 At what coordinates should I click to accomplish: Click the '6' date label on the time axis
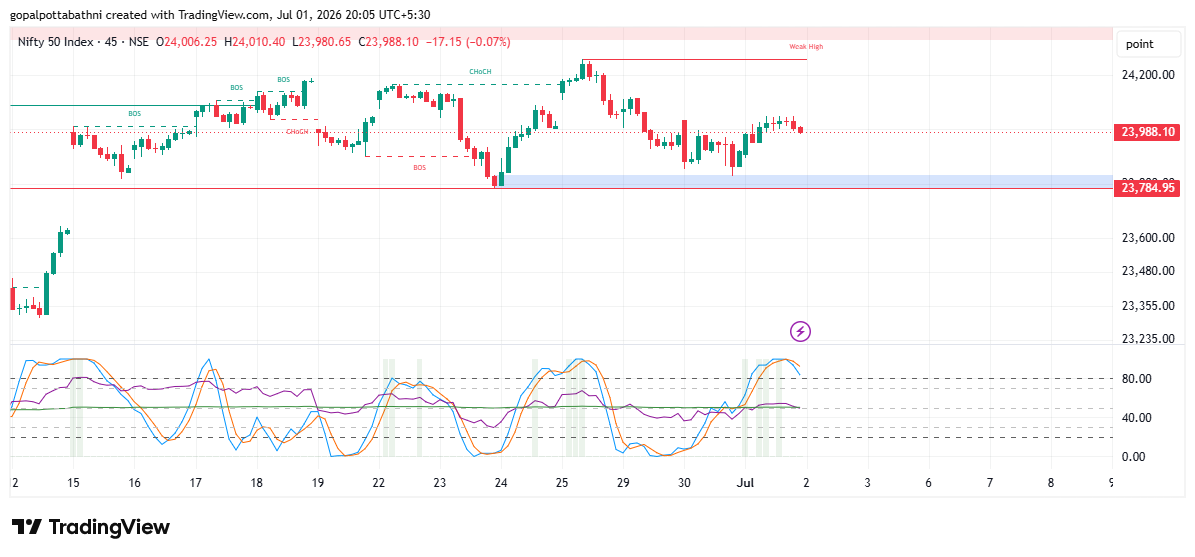[x=928, y=482]
